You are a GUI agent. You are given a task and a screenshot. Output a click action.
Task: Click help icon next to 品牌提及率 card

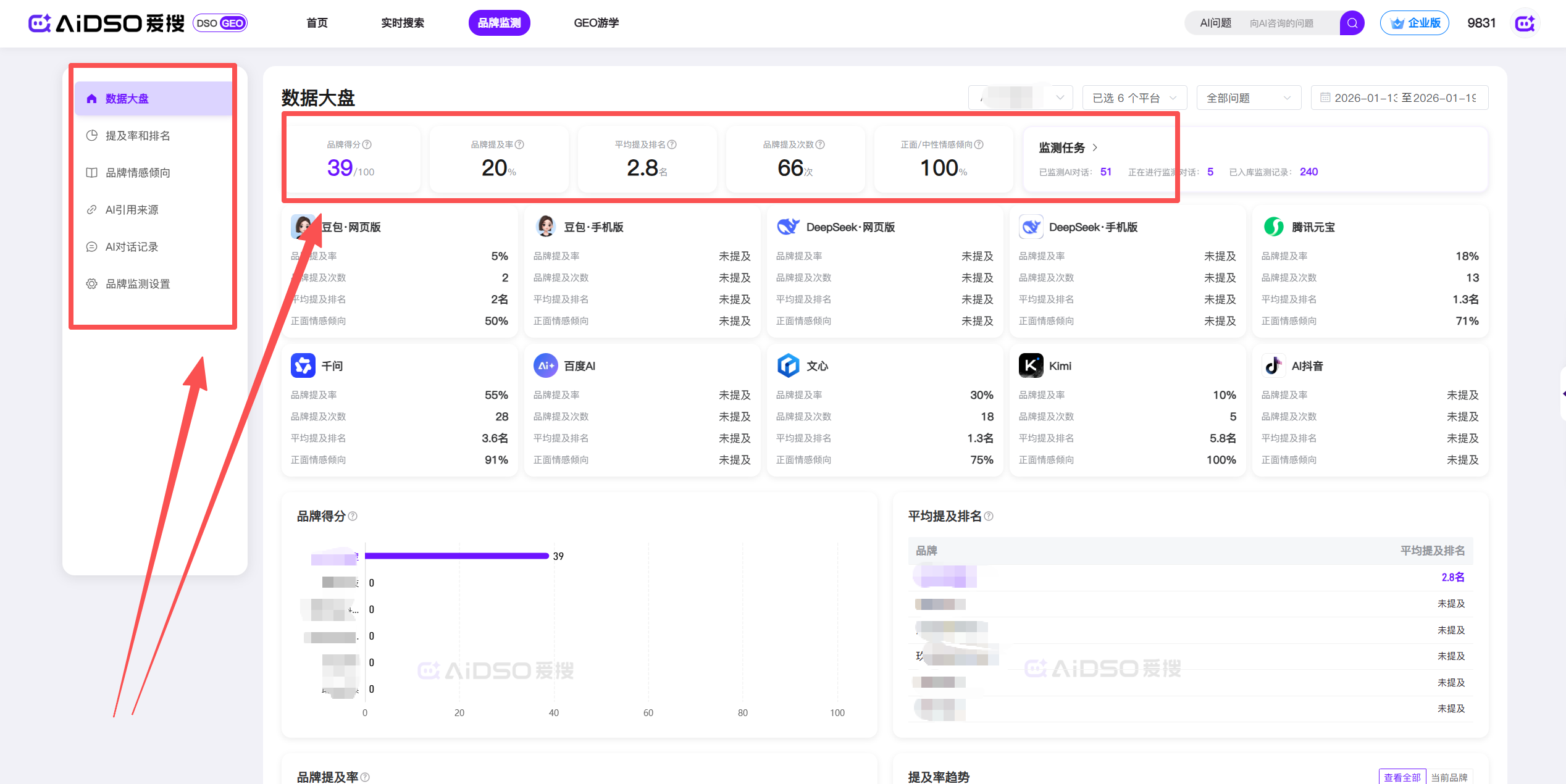point(519,144)
